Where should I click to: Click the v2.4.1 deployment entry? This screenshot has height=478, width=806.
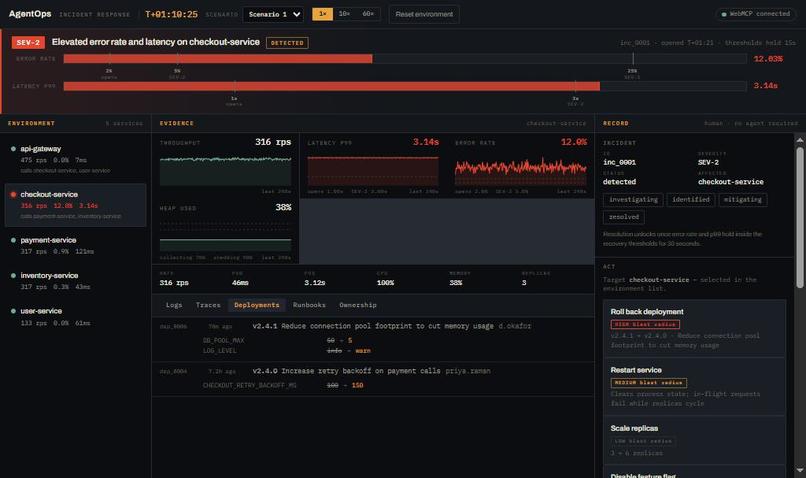373,339
